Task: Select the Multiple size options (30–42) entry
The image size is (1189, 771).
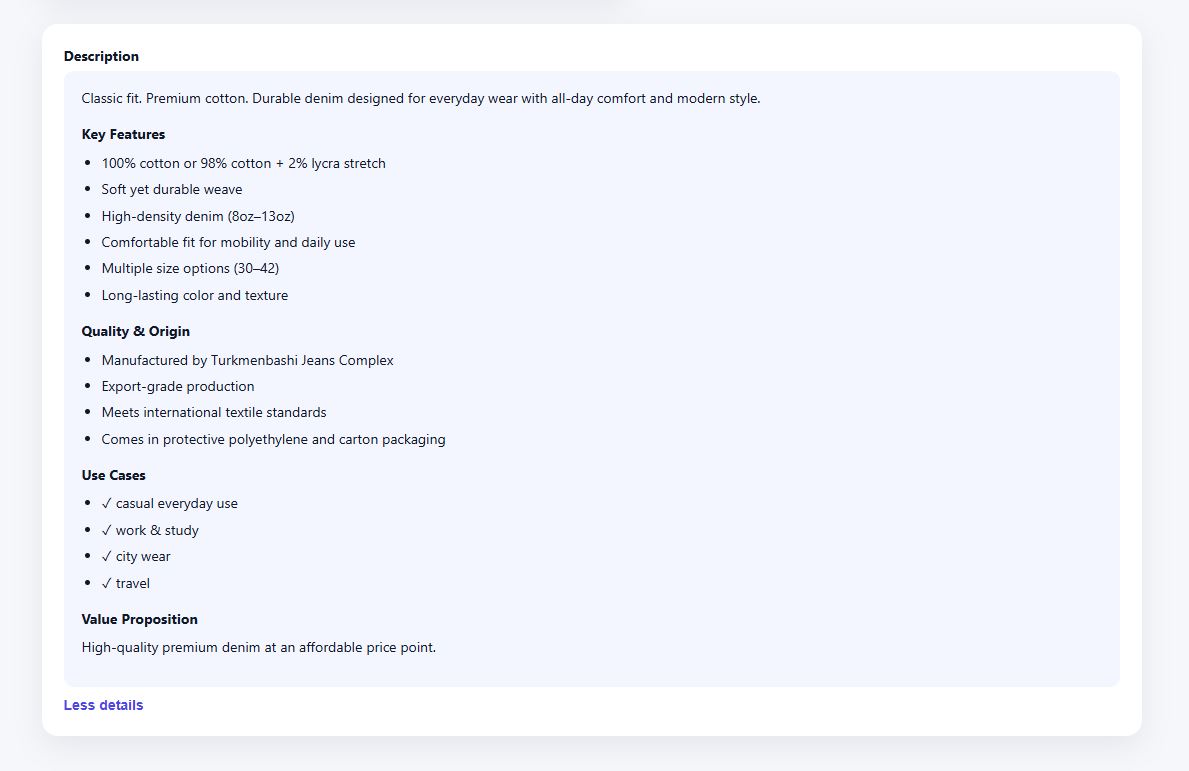Action: pyautogui.click(x=190, y=268)
